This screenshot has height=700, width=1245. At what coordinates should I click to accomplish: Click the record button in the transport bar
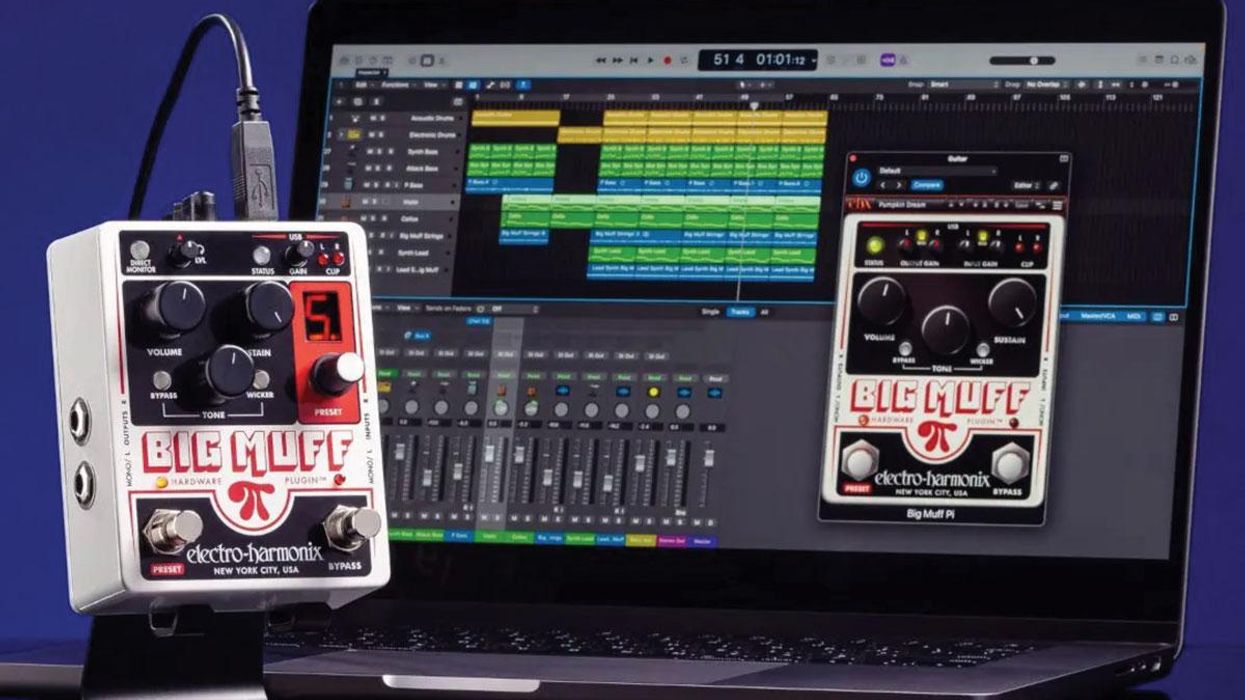tap(668, 61)
